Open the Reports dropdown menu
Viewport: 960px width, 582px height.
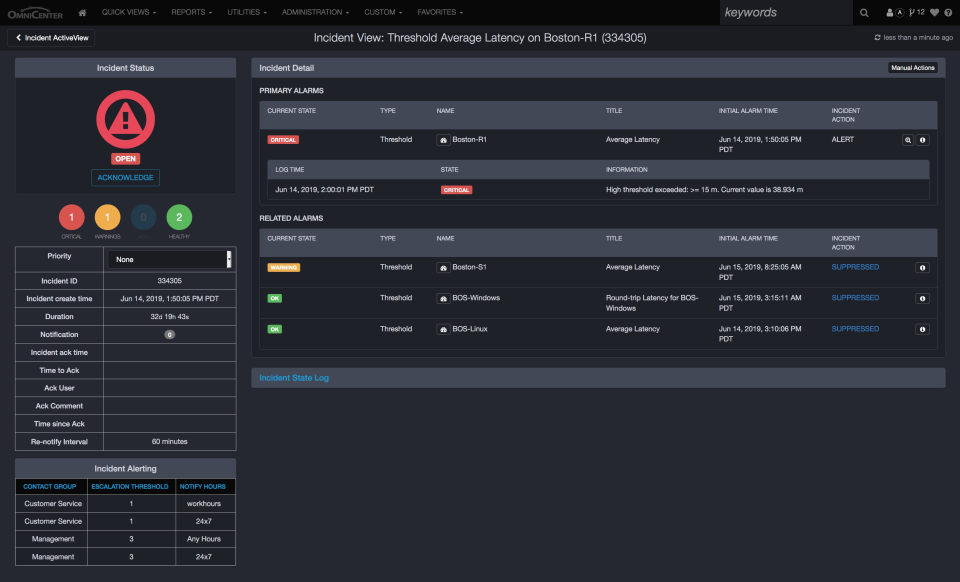(192, 12)
